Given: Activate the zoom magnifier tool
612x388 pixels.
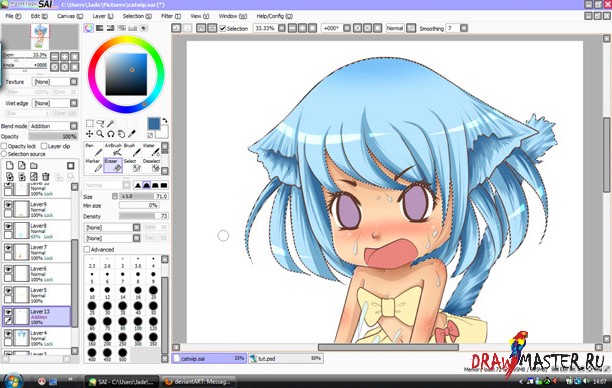Looking at the screenshot, I should [100, 134].
